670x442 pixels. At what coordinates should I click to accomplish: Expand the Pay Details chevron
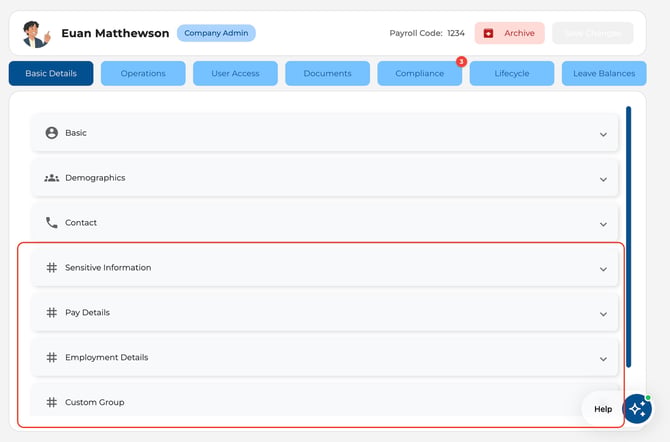tap(603, 314)
